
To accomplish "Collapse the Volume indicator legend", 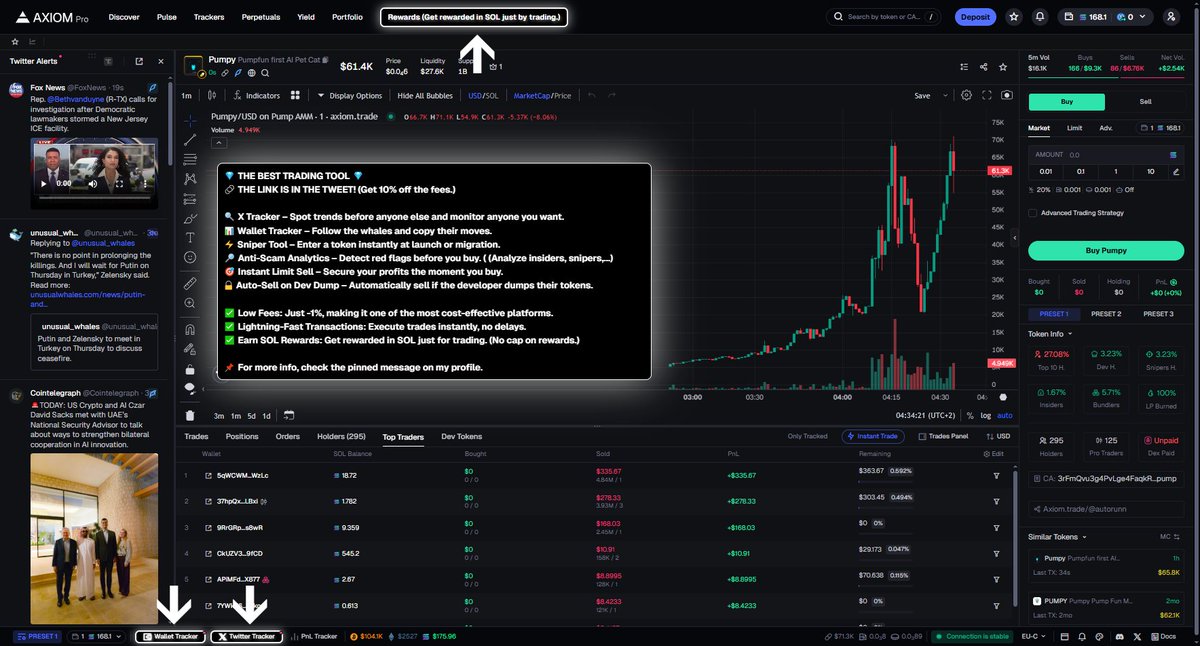I will point(217,143).
